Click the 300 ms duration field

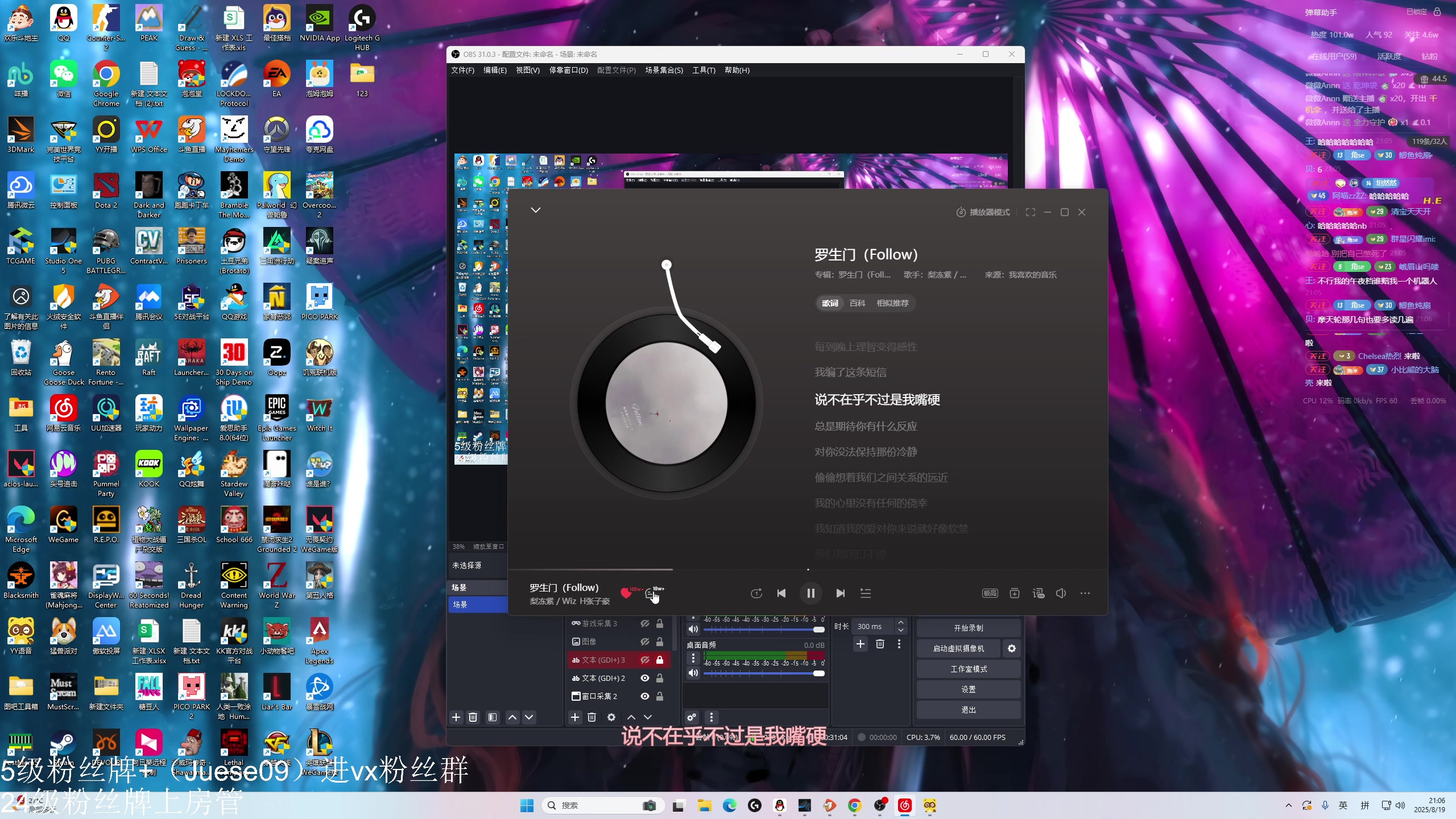click(x=874, y=626)
